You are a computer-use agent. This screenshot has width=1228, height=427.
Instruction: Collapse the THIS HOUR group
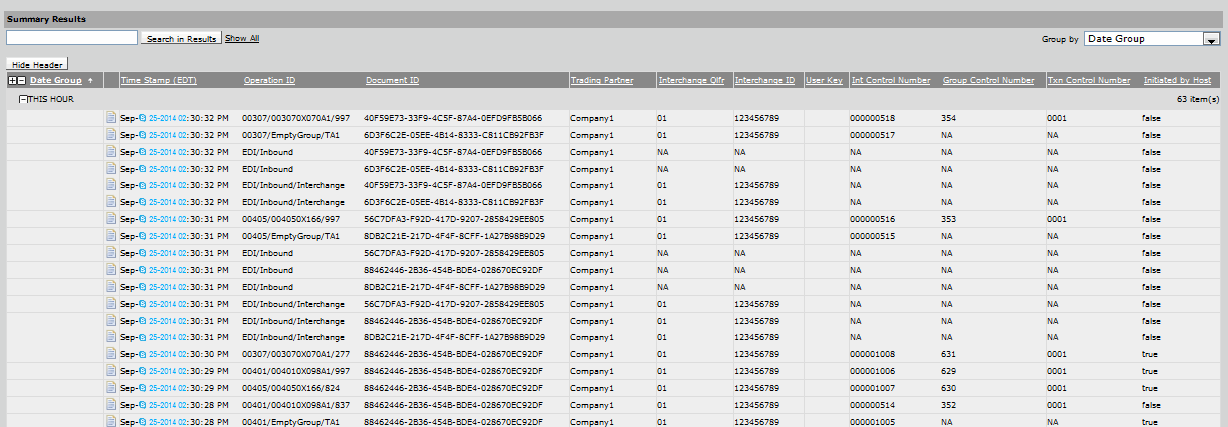23,99
